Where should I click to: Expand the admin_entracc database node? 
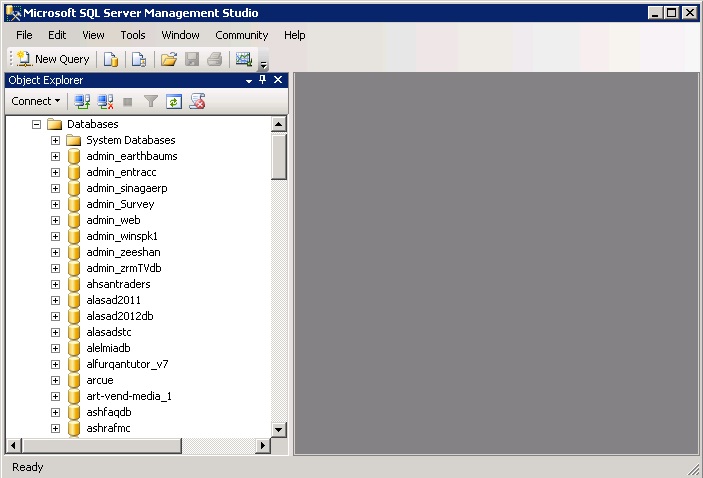coord(55,173)
